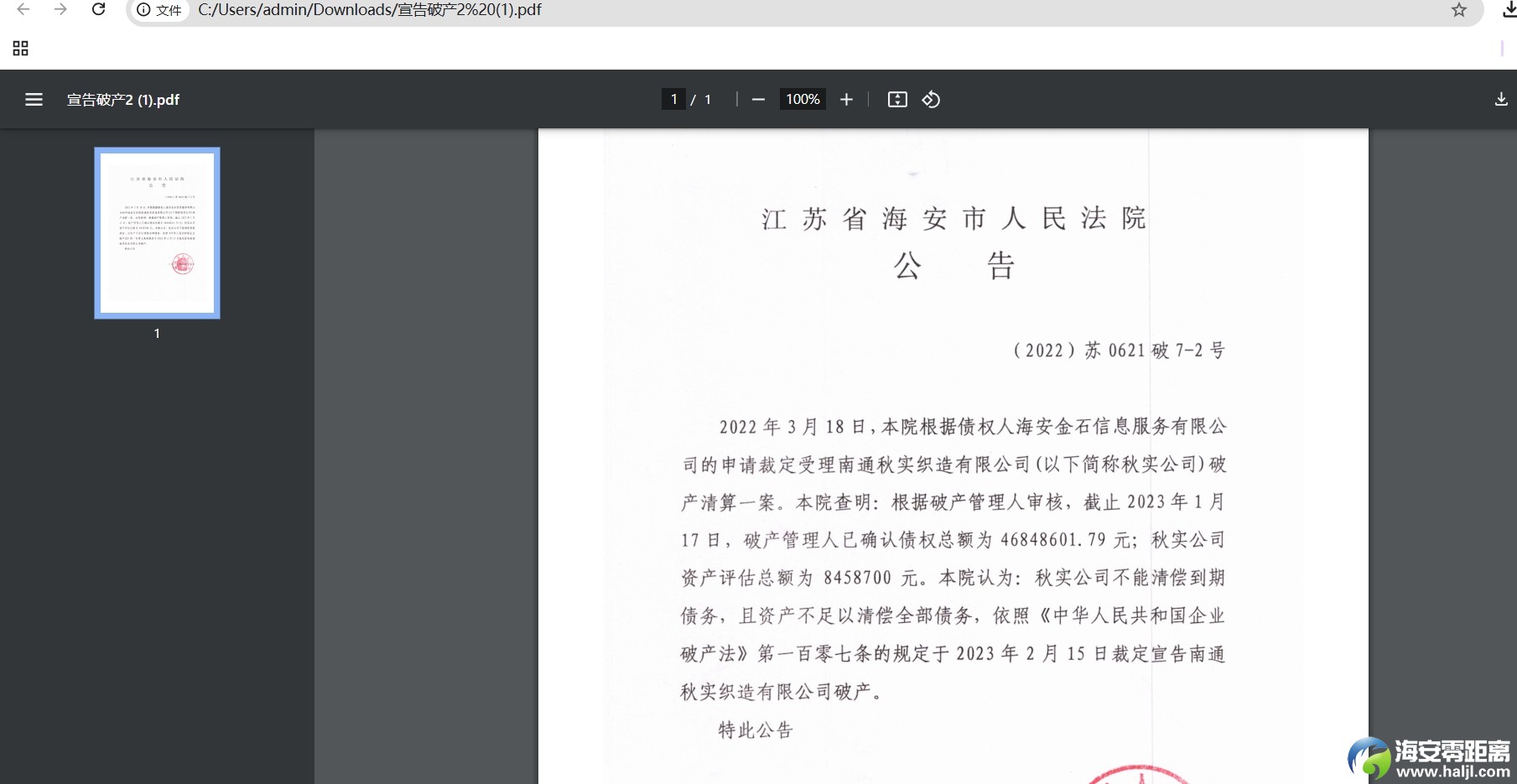The image size is (1517, 784).
Task: Zoom out with the minus button
Action: [758, 100]
